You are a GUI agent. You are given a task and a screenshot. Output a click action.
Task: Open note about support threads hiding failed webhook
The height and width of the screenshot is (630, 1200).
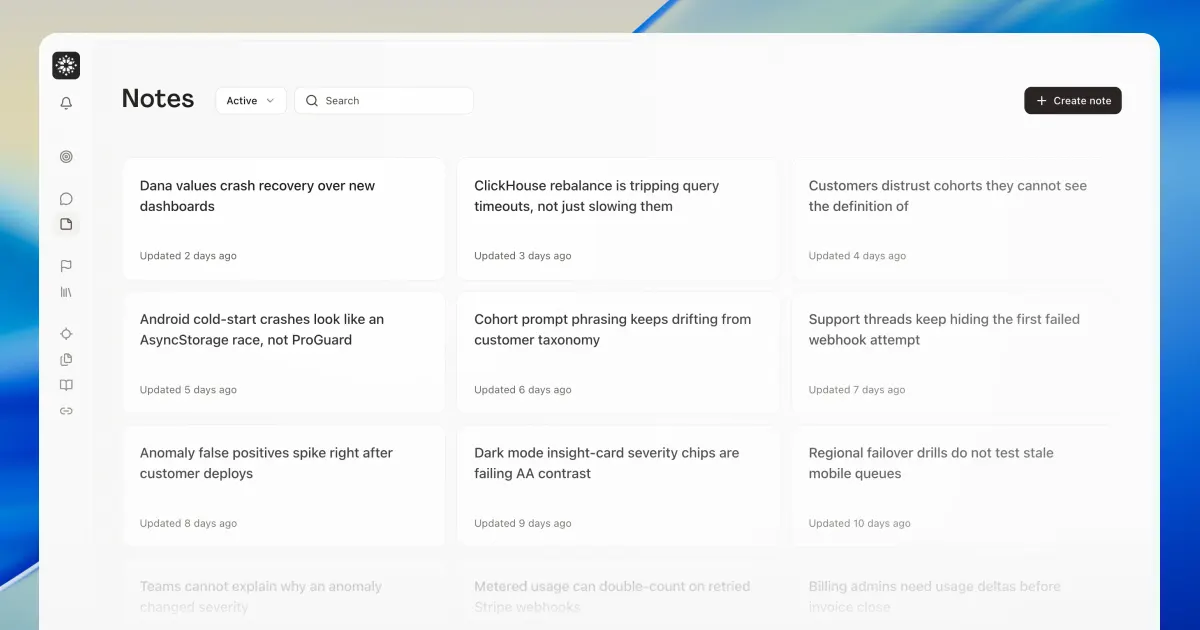(x=953, y=353)
